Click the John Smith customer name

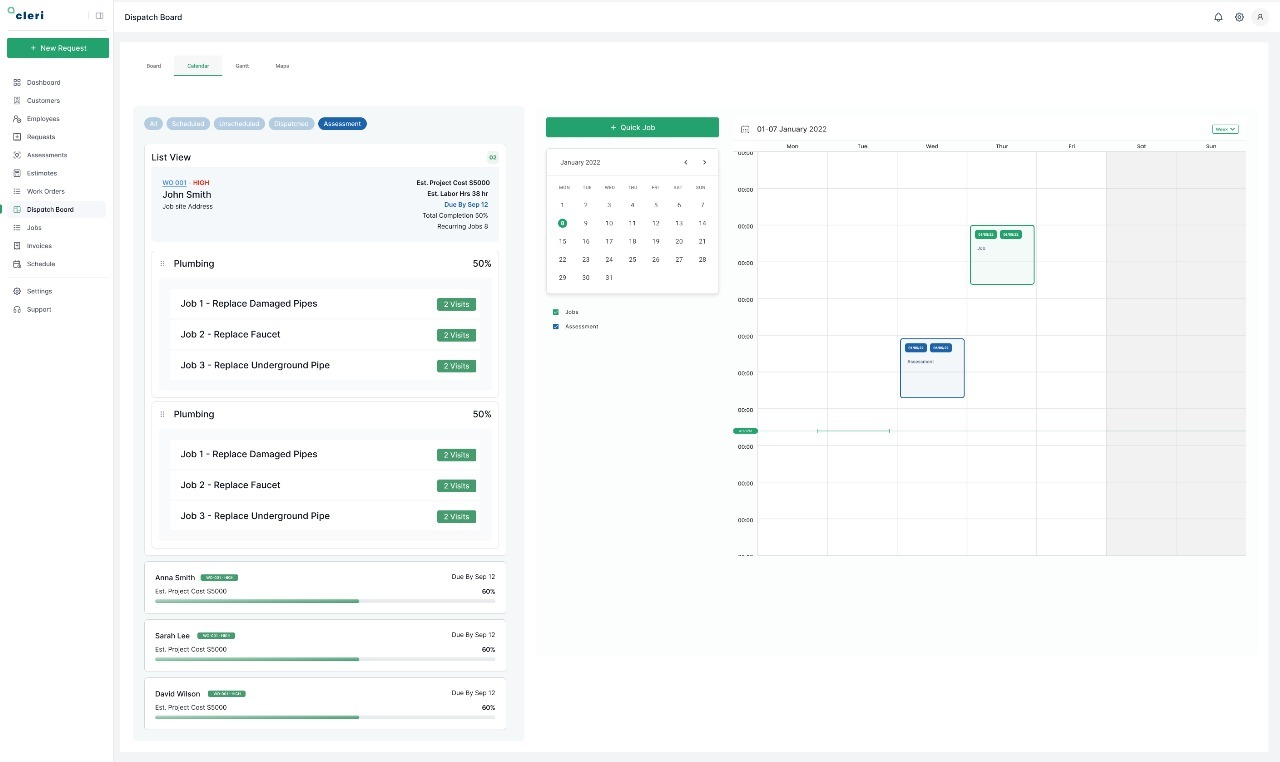[187, 194]
